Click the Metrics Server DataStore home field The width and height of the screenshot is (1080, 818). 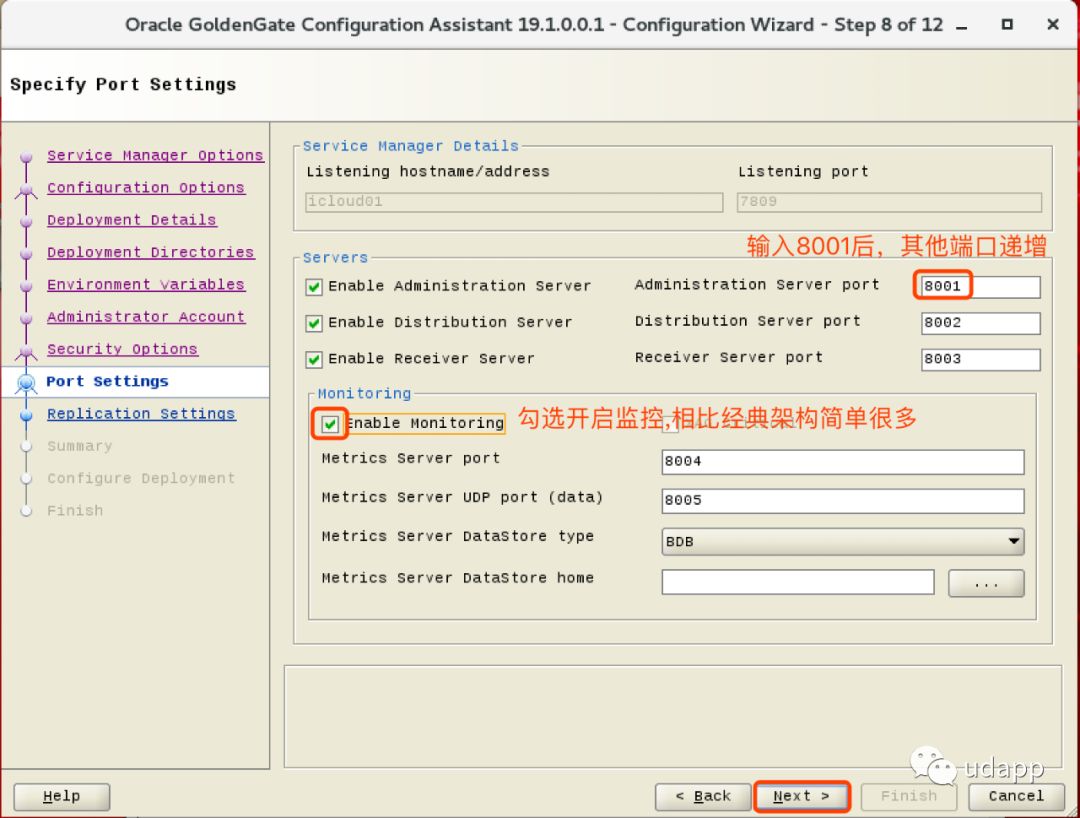point(797,582)
